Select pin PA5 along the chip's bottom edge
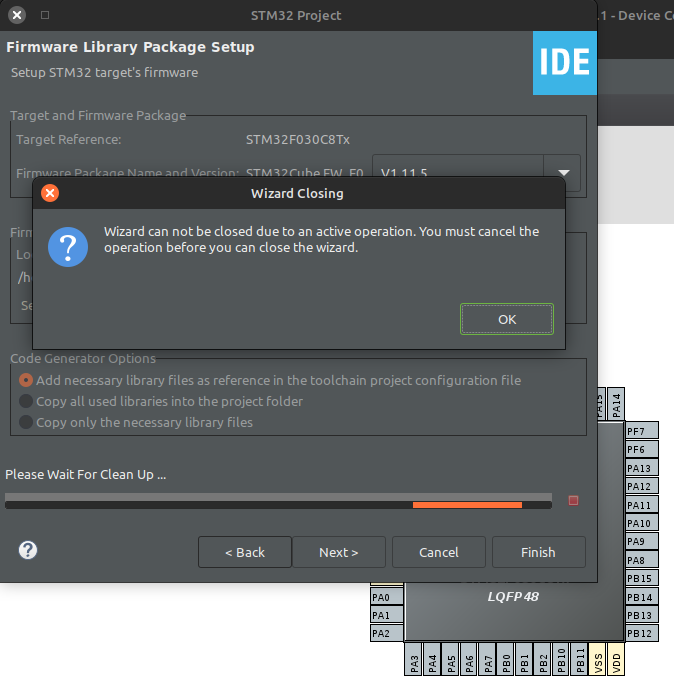Screen dimensions: 674x691 coord(451,659)
